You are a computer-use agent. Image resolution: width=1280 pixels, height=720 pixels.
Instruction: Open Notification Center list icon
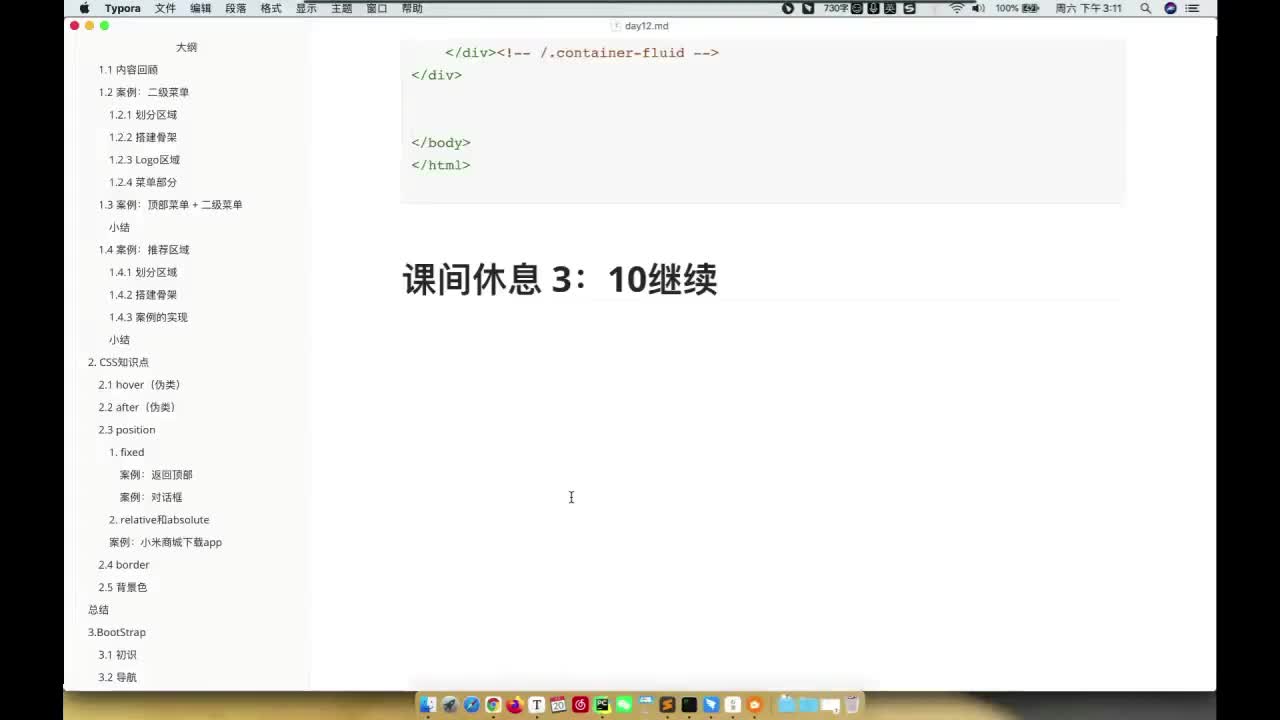click(x=1192, y=8)
